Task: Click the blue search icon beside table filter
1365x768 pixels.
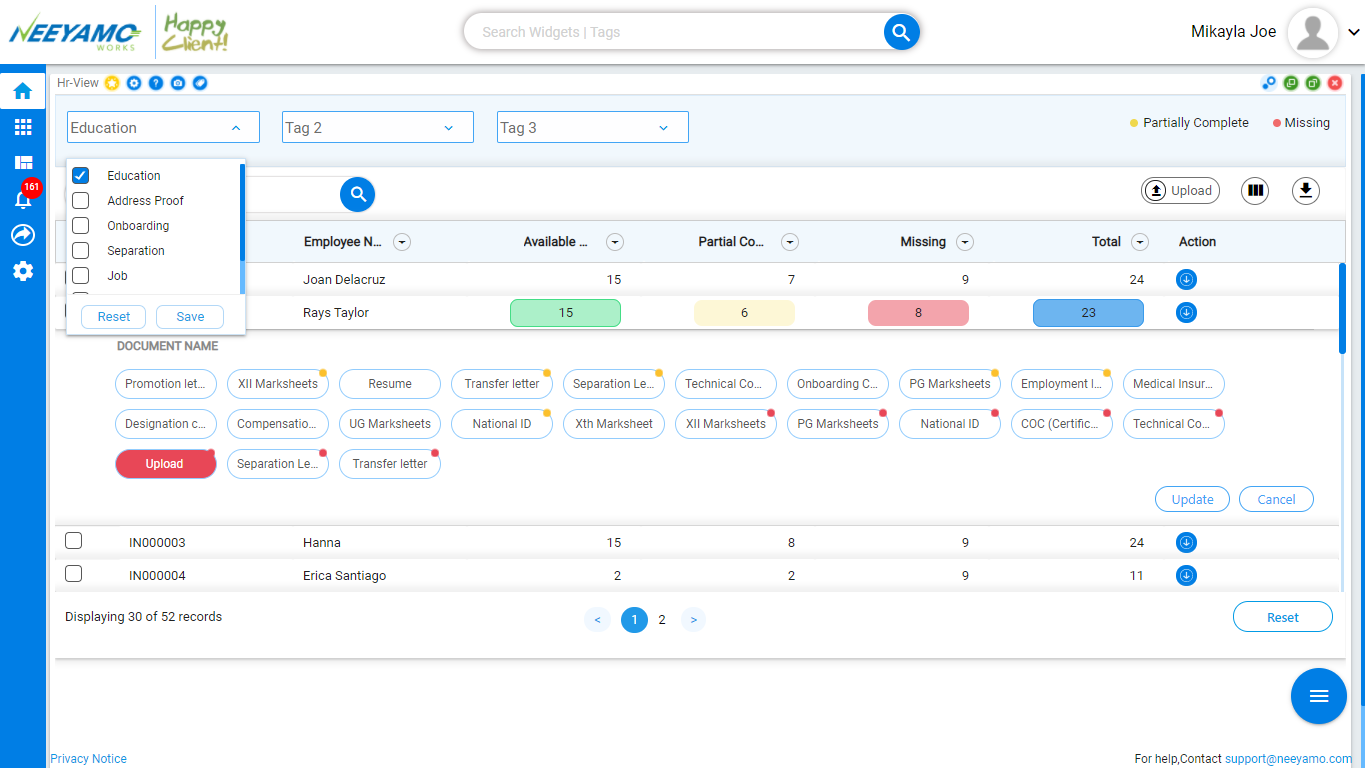Action: point(358,195)
